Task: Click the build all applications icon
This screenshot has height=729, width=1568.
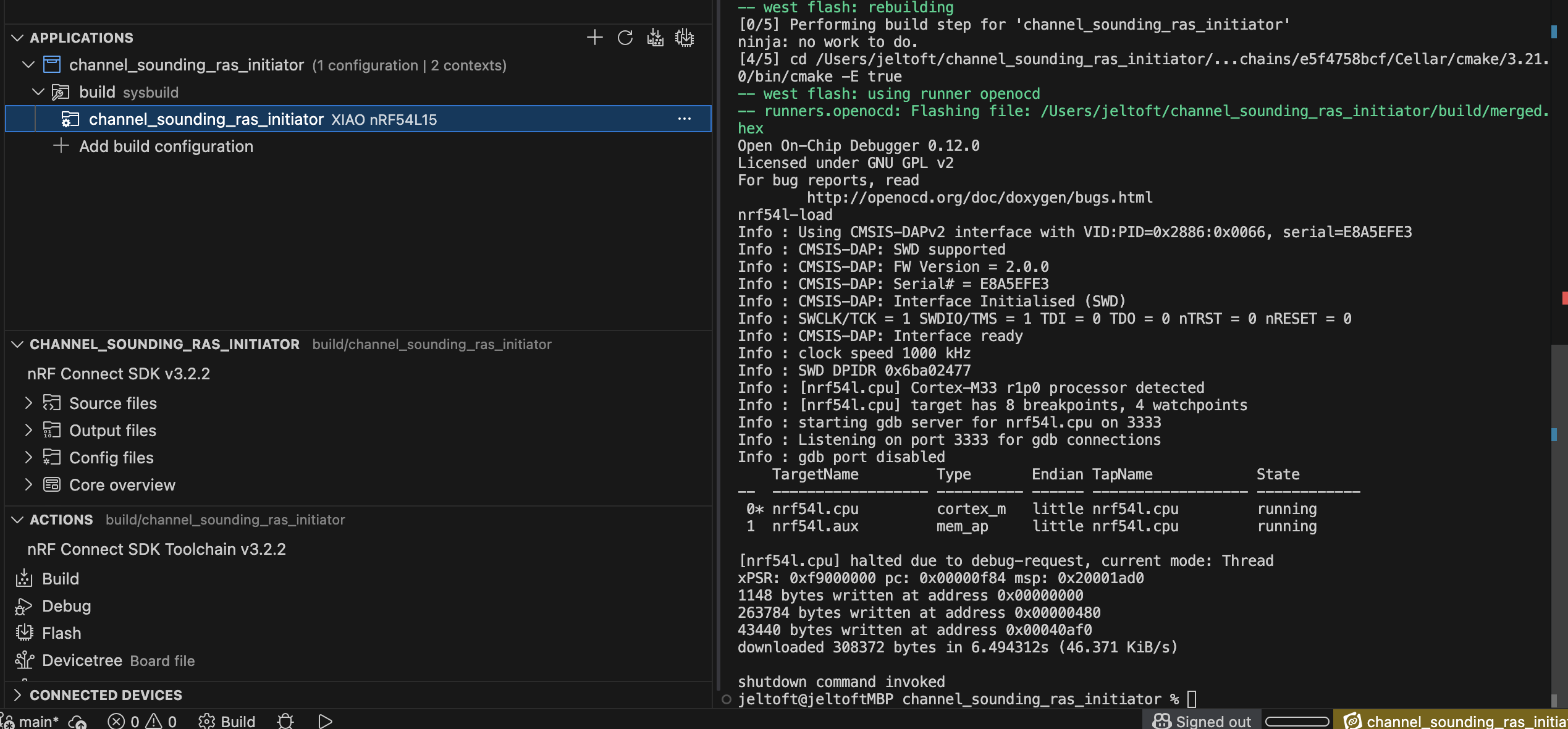Action: click(655, 38)
